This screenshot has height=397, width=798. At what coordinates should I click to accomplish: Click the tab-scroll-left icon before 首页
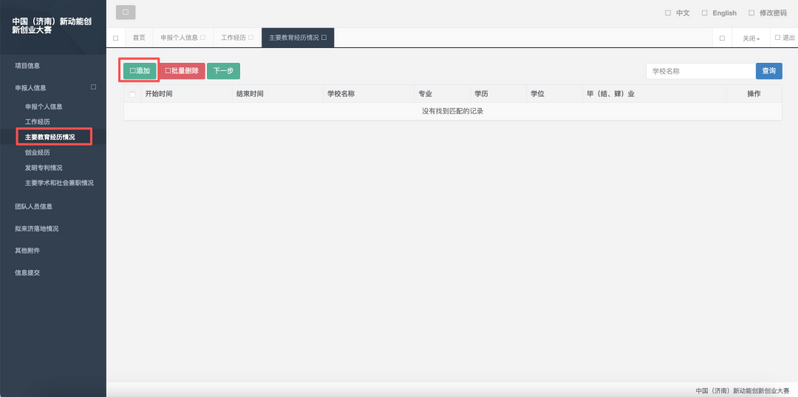116,38
